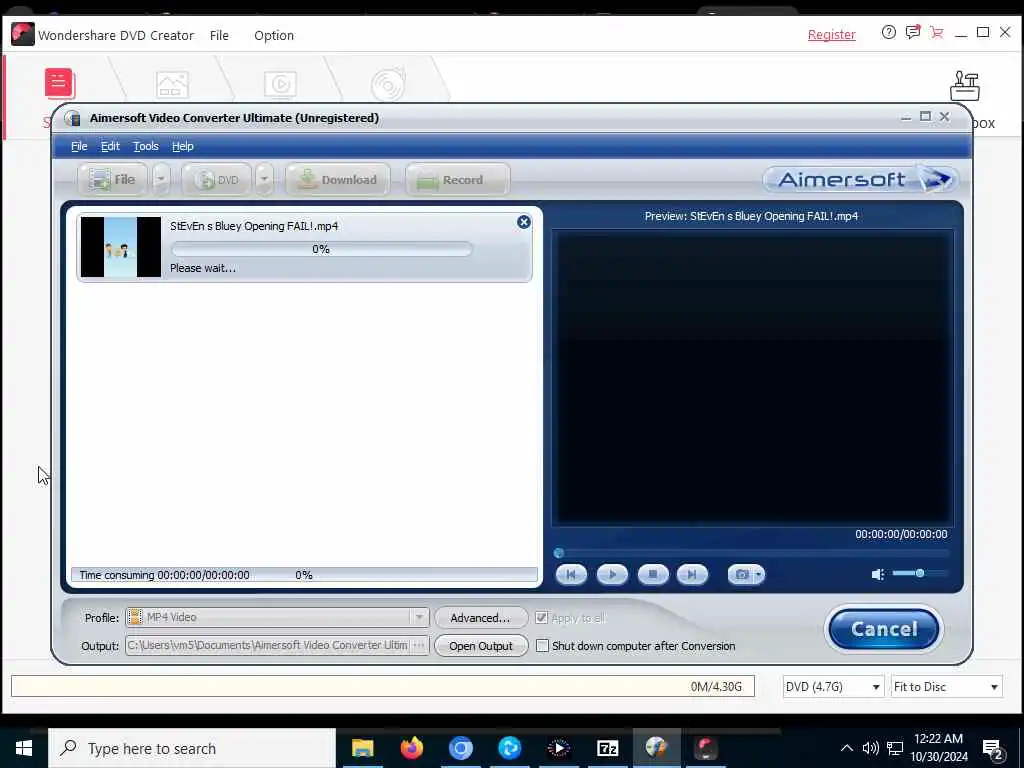
Task: Click the Please wait… status text
Action: (x=203, y=268)
